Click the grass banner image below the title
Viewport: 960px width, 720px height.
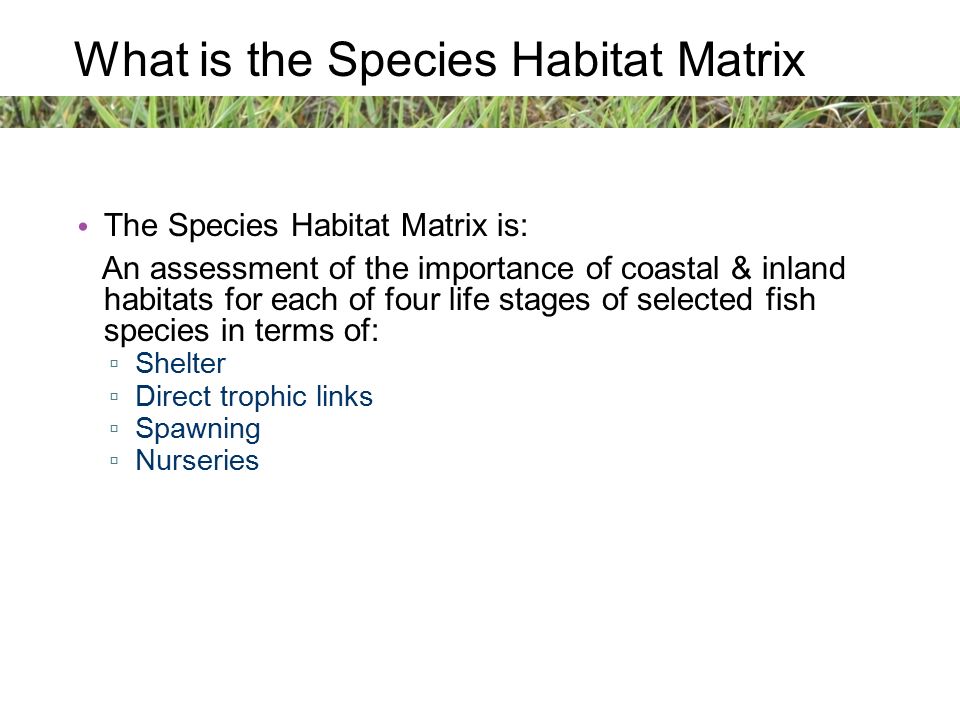tap(480, 112)
